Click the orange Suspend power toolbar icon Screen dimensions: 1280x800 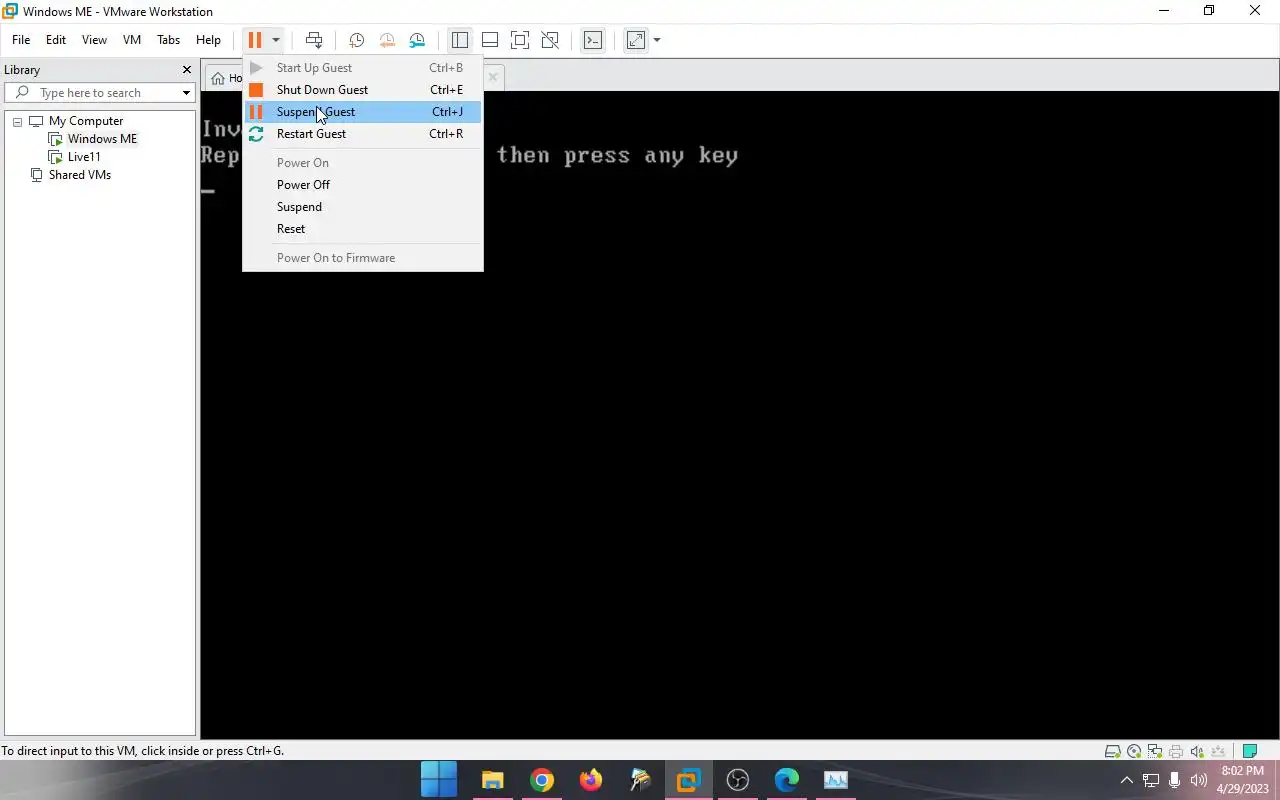coord(255,40)
